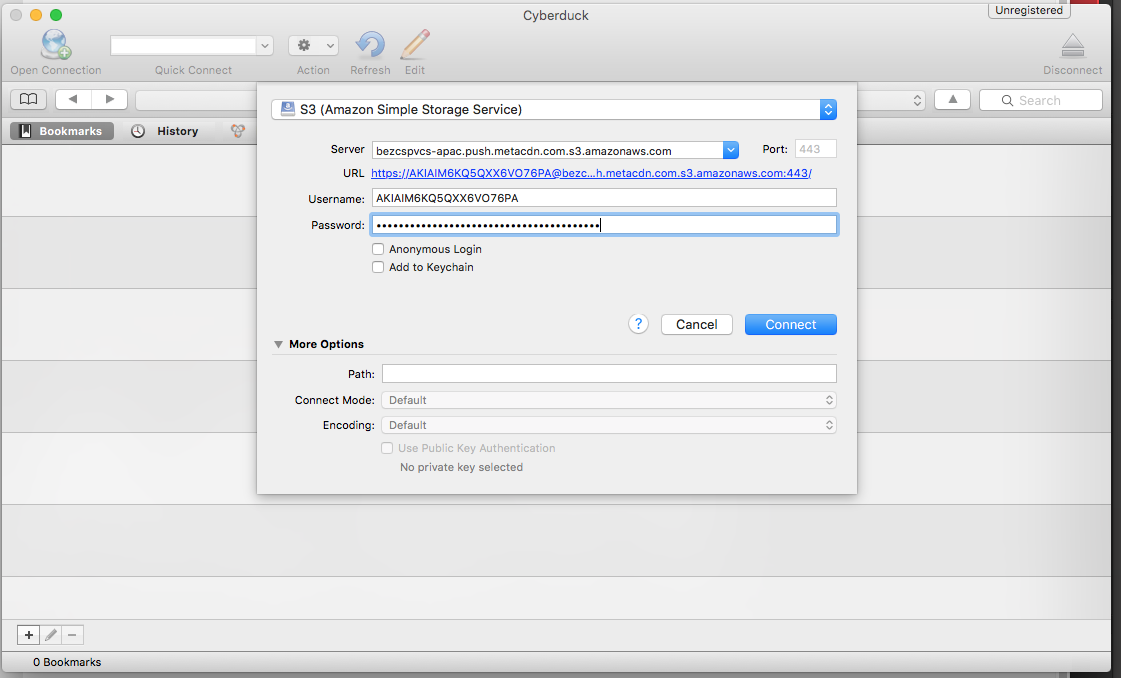Switch to the Bookmarks tab
Image resolution: width=1121 pixels, height=678 pixels.
tap(61, 131)
